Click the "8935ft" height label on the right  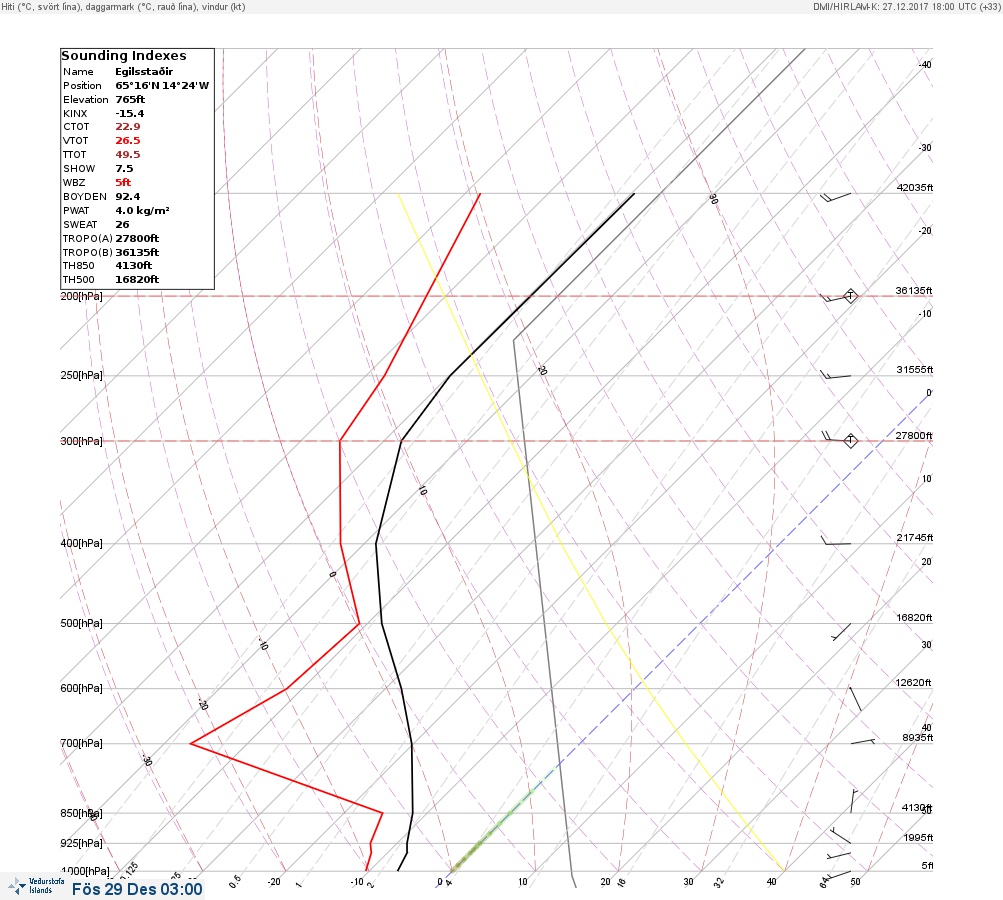coord(917,738)
